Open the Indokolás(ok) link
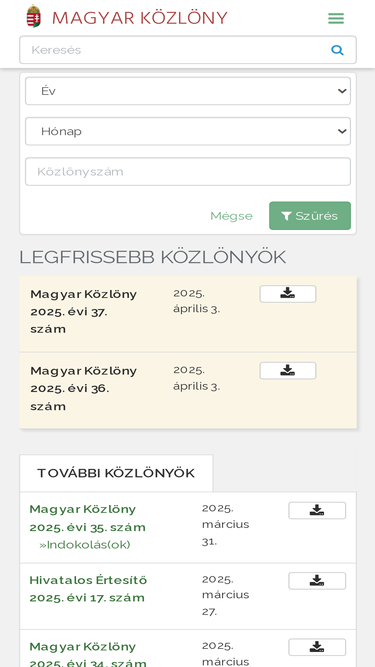The image size is (375, 667). point(85,544)
